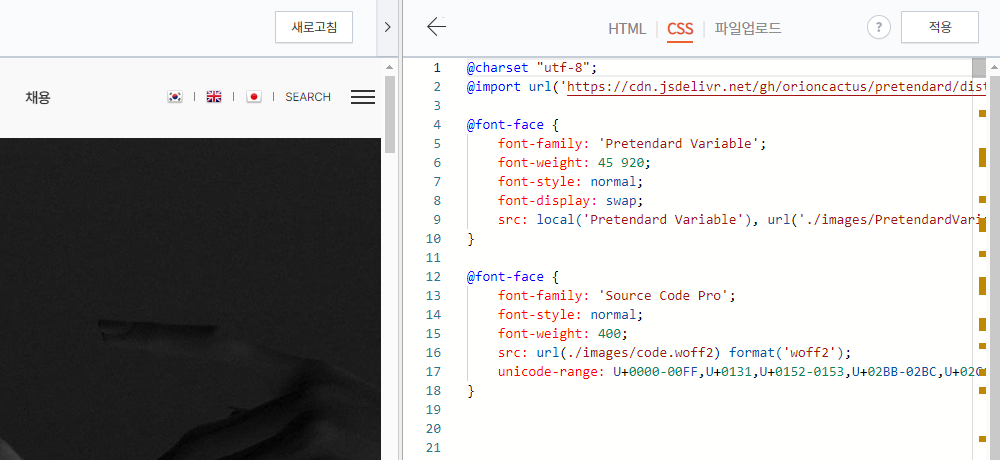1000x460 pixels.
Task: Click the src: local('Pretendard Variable') line
Action: [741, 220]
